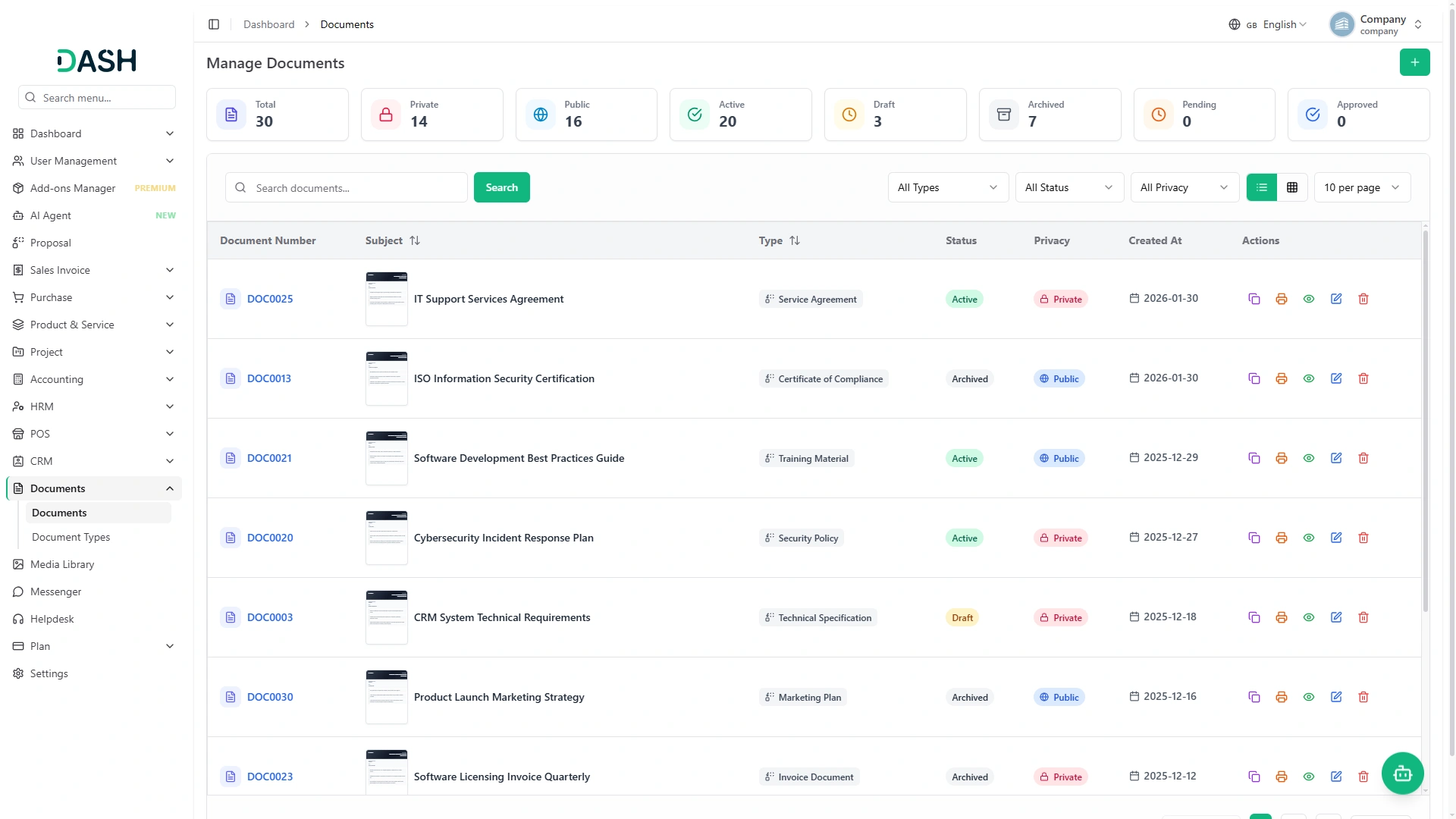This screenshot has height=819, width=1456.
Task: View IT Support Services Agreement via eye icon
Action: [1308, 299]
